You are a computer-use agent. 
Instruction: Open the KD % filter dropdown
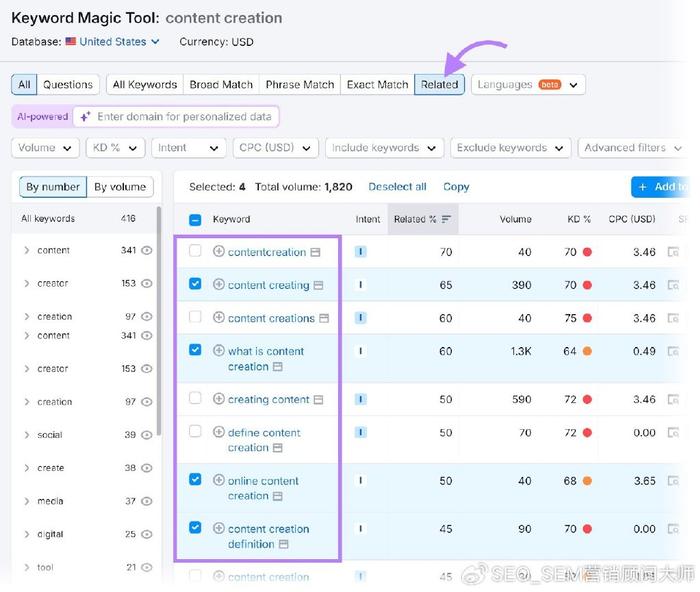[115, 148]
